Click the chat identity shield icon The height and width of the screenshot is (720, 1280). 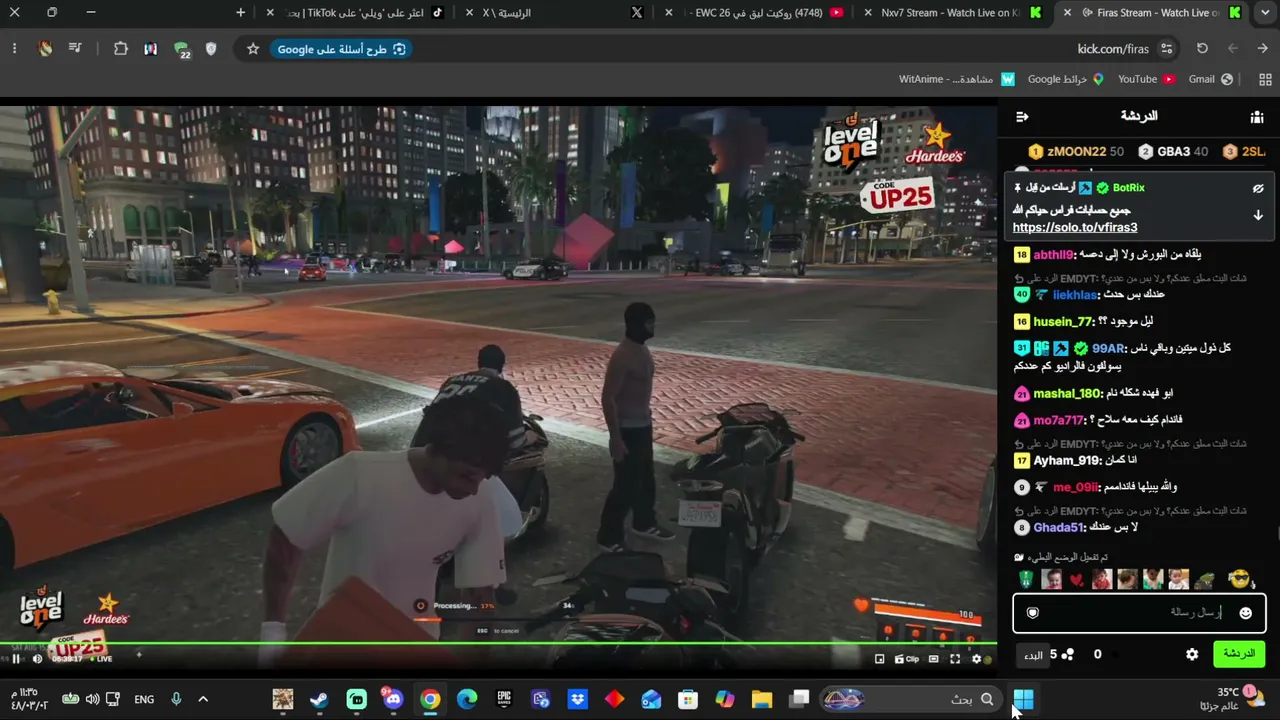[x=1033, y=613]
